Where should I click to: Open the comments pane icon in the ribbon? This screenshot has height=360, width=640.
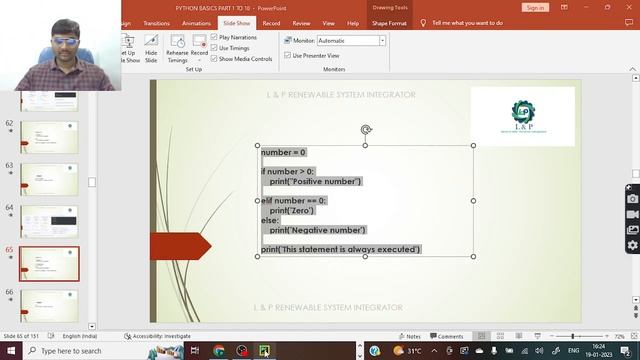coord(629,23)
